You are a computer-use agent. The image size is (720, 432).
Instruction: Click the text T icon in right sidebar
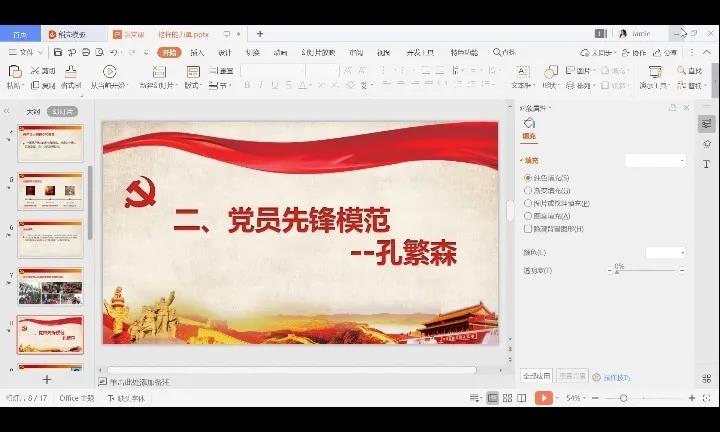[x=706, y=164]
